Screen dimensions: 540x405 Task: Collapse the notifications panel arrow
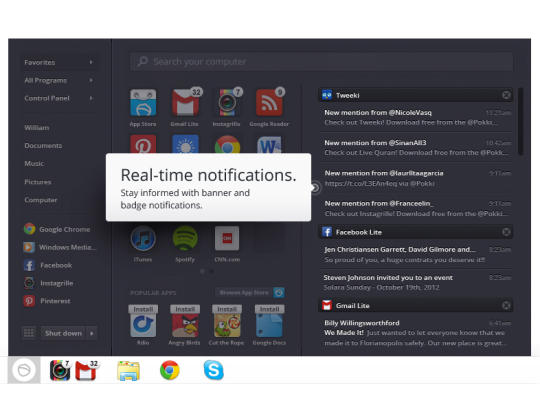(x=315, y=188)
